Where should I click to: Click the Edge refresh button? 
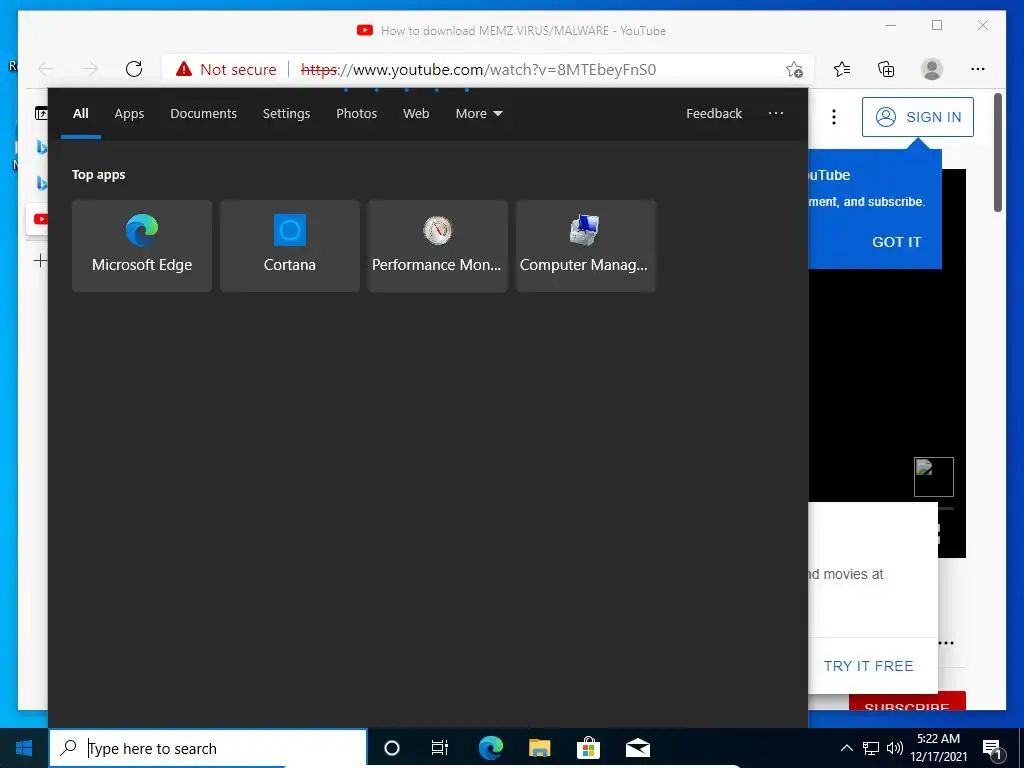(x=134, y=69)
